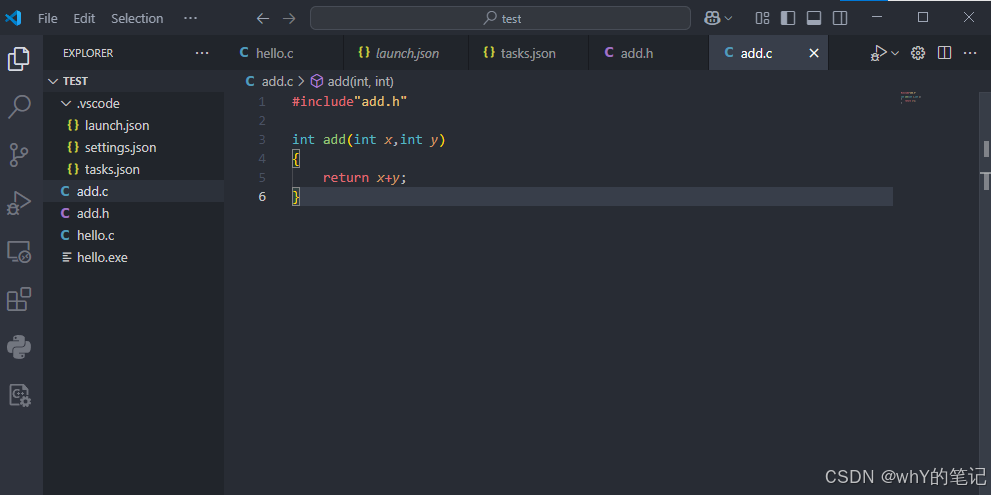The image size is (991, 495).
Task: Open the Remote Explorer view
Action: click(18, 252)
